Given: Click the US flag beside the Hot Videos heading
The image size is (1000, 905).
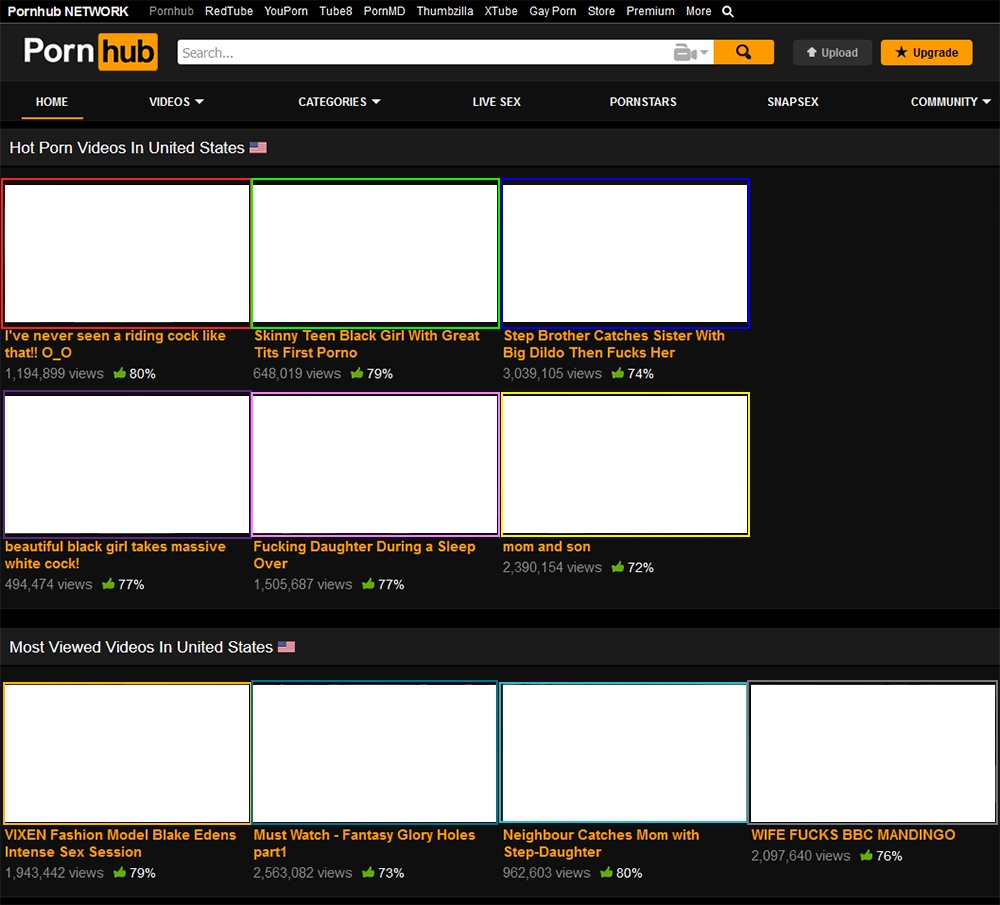Looking at the screenshot, I should [258, 148].
